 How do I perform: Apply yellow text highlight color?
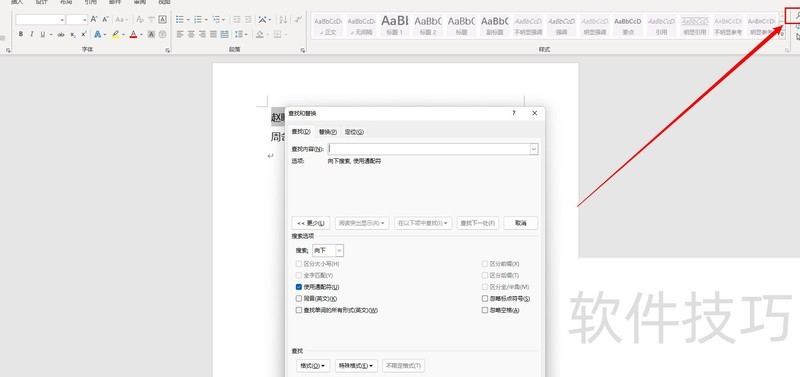pos(115,34)
